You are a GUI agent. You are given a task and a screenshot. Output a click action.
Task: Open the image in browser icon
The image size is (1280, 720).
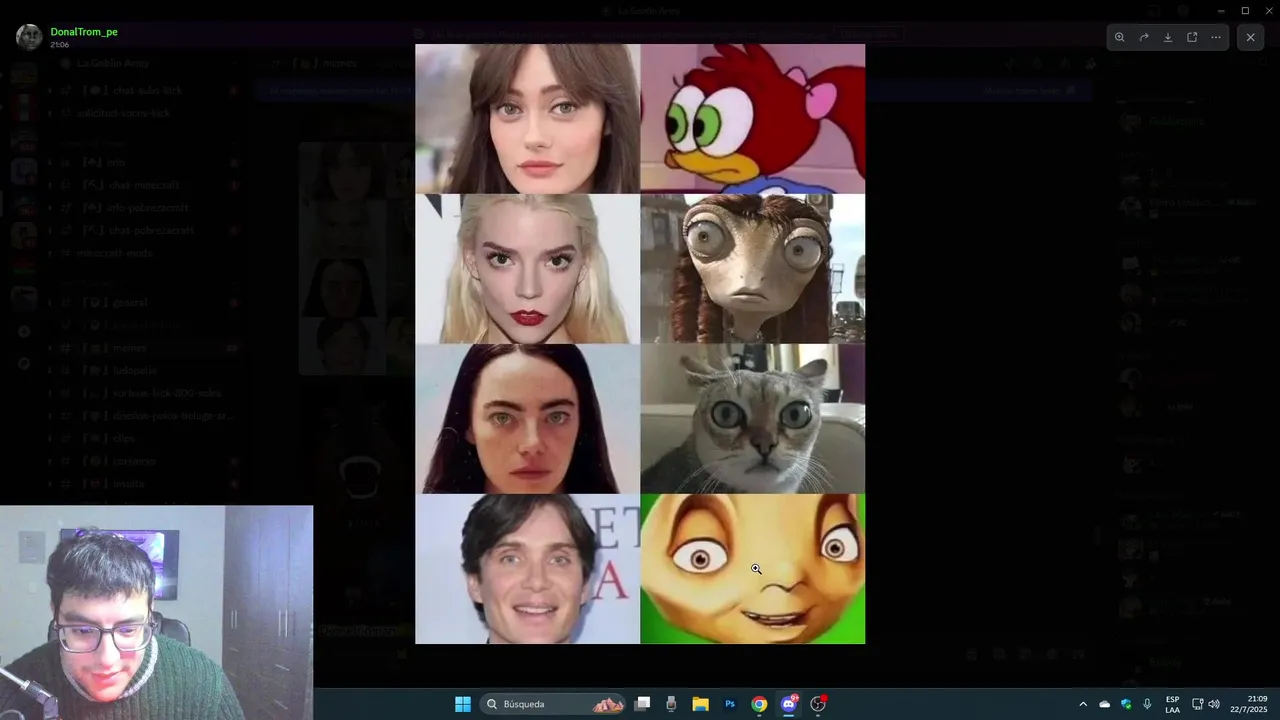click(1192, 37)
